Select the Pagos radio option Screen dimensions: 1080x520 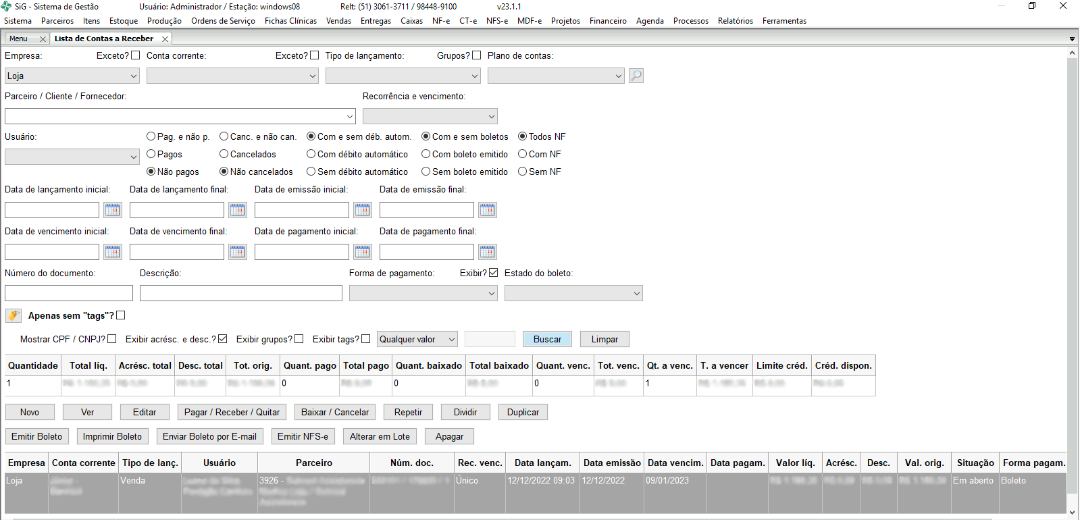click(152, 155)
